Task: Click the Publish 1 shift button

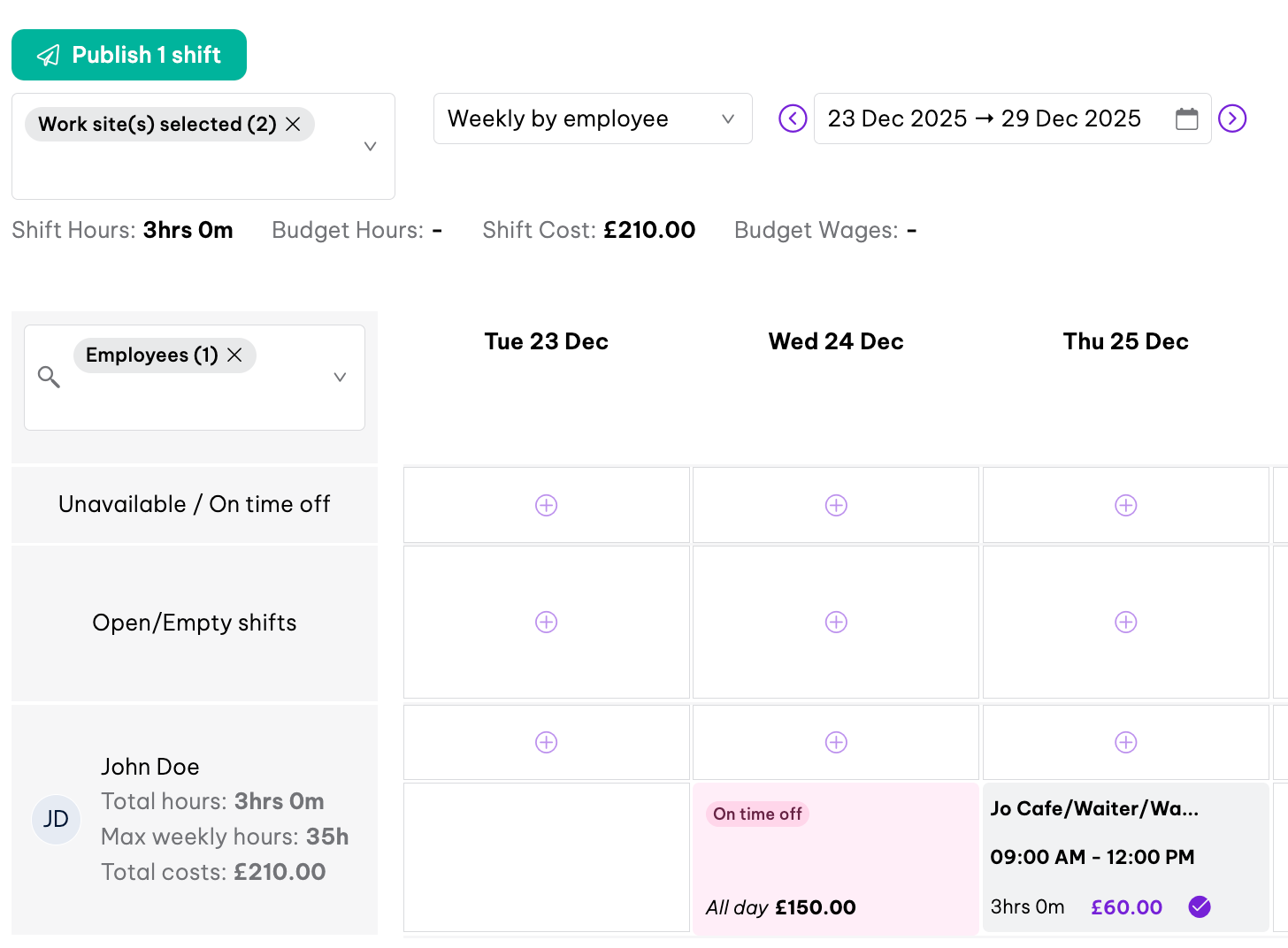Action: point(129,55)
